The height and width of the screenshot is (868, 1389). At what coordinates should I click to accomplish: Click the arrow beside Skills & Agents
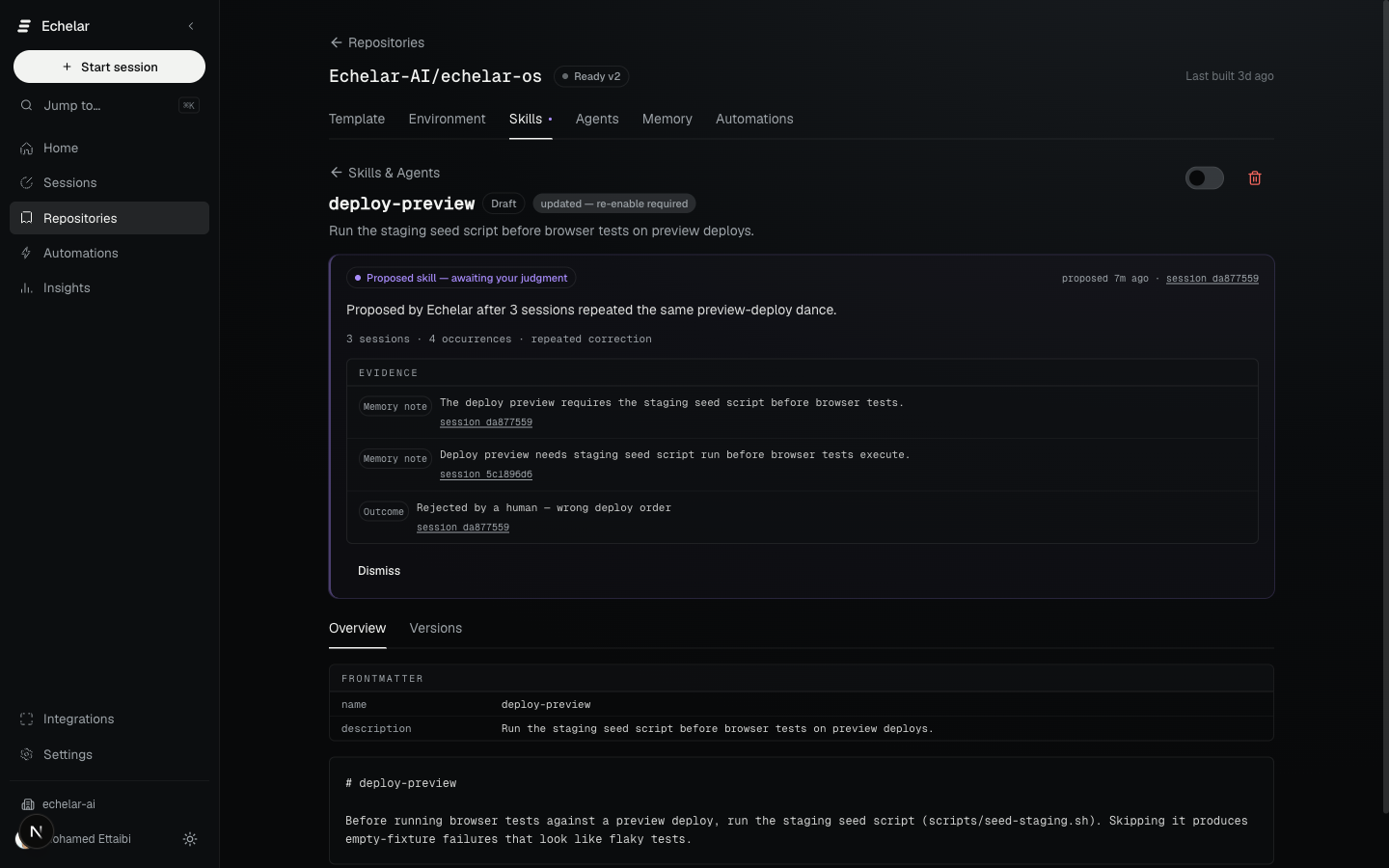pyautogui.click(x=336, y=173)
